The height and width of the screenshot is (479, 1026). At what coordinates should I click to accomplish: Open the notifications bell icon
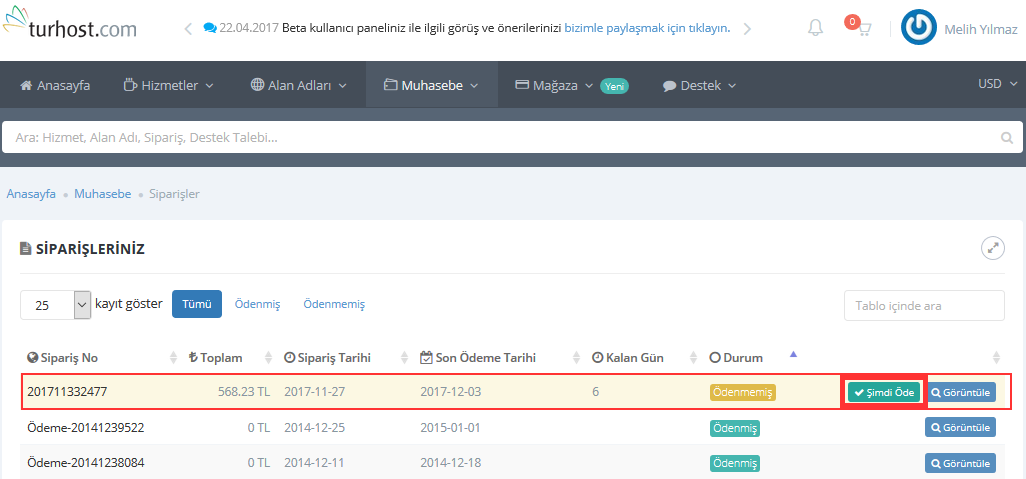[x=816, y=28]
